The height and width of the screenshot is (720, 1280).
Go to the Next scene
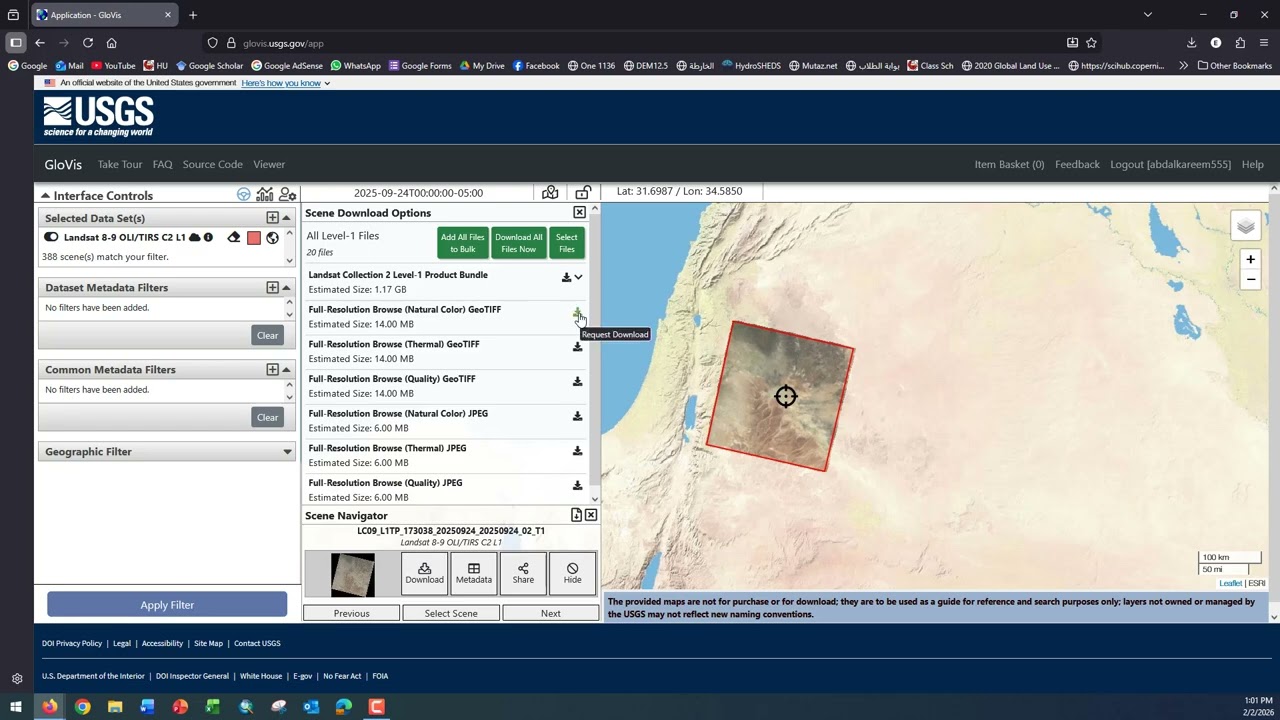pos(551,613)
